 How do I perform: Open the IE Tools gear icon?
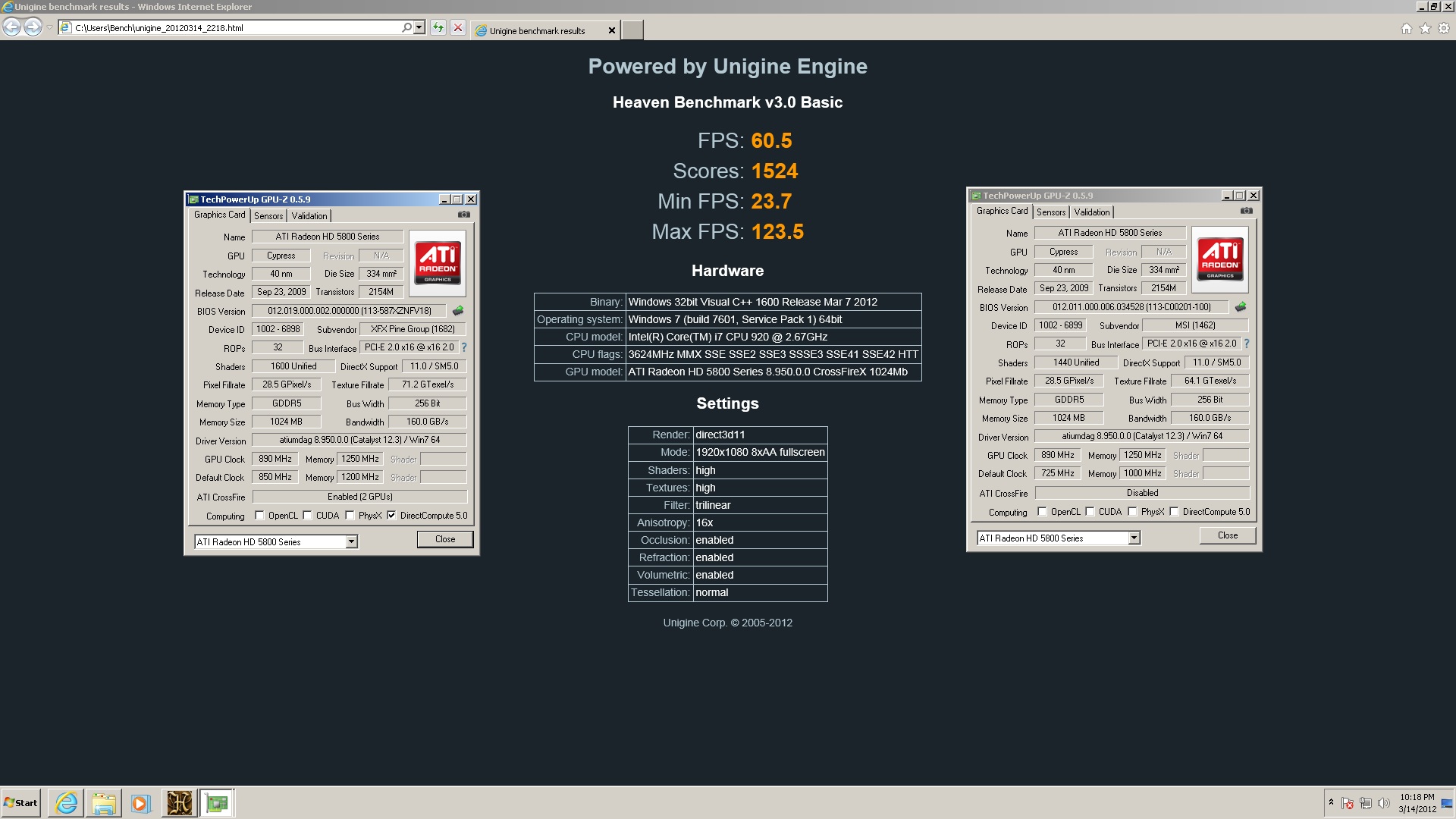pos(1444,29)
